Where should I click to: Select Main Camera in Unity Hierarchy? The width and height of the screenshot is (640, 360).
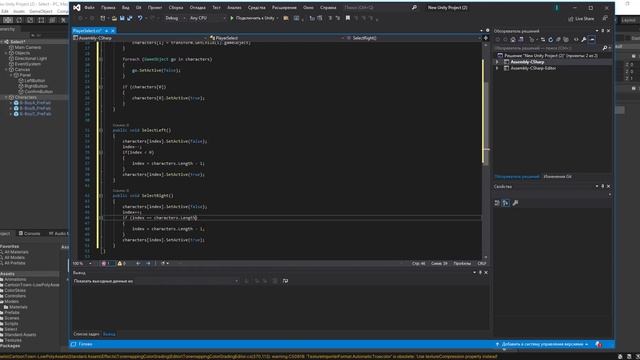(x=27, y=47)
